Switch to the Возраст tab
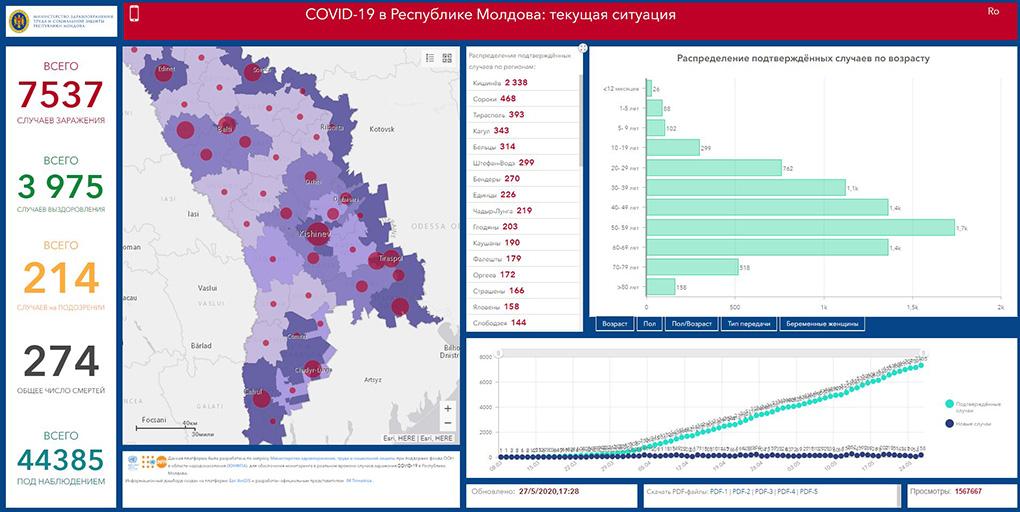The height and width of the screenshot is (512, 1020). pos(614,324)
